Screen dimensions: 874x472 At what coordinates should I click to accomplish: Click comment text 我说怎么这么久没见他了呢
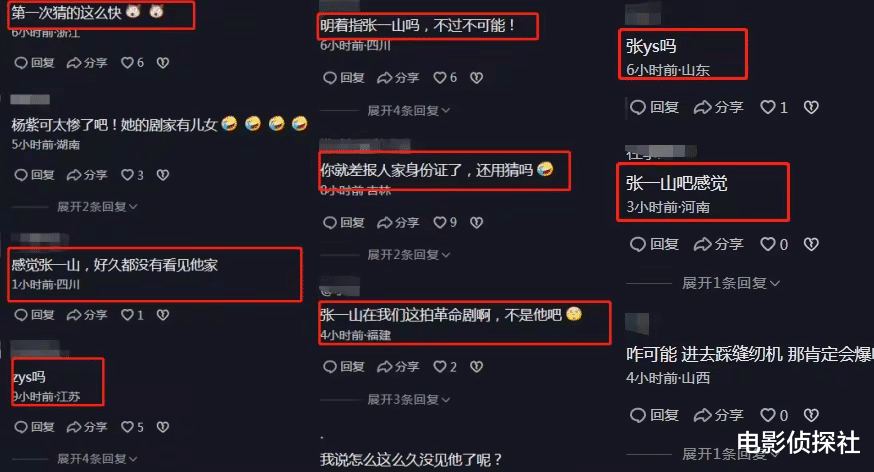tap(411, 460)
